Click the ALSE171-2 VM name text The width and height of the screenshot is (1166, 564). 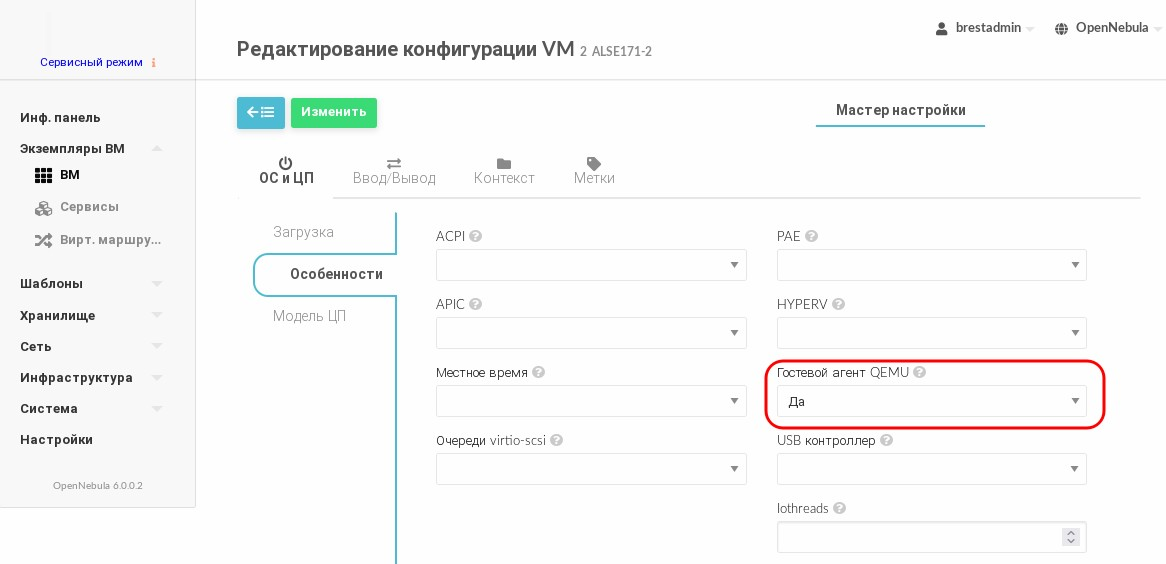[622, 51]
